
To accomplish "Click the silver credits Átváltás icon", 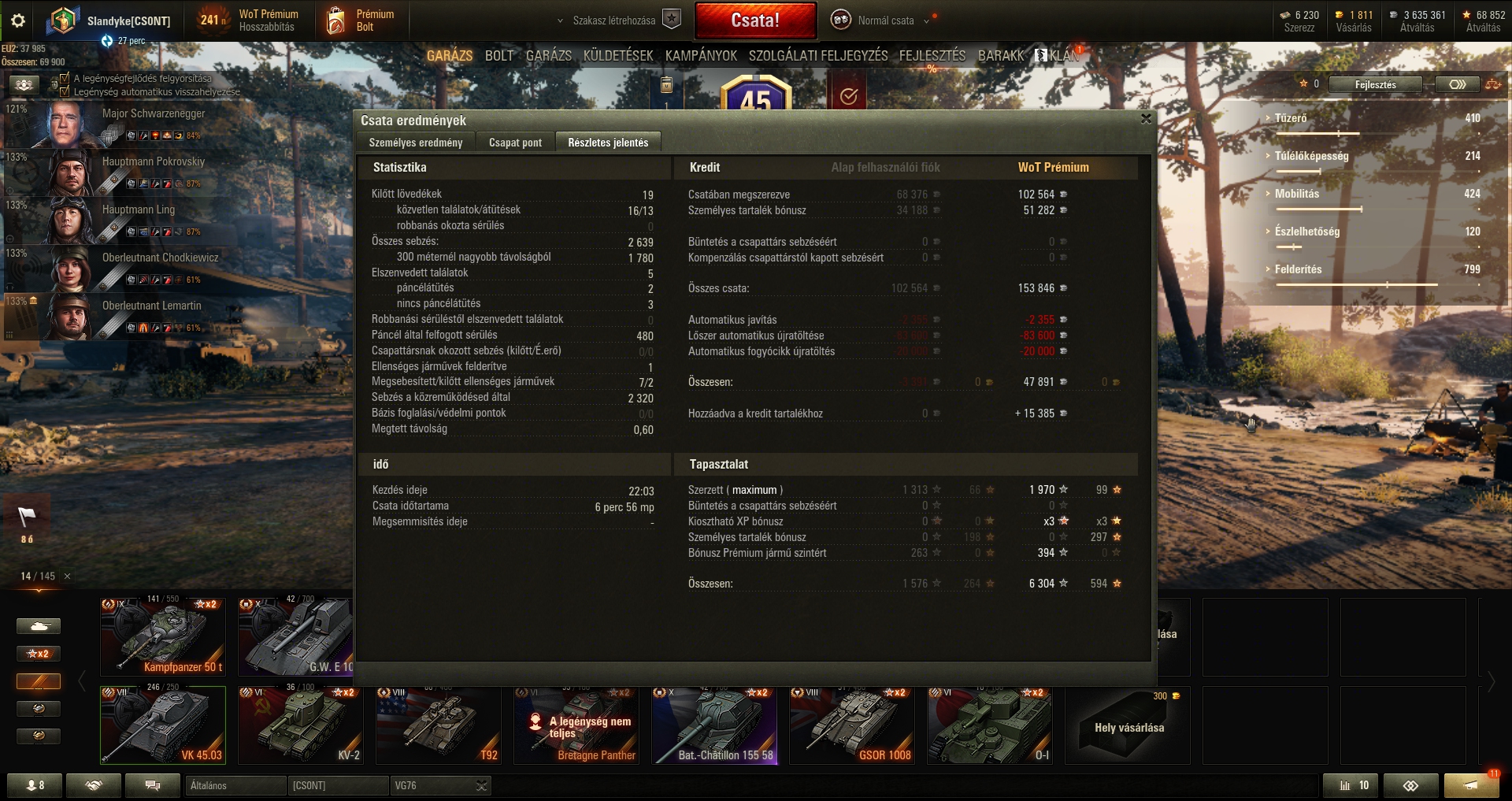I will pos(1394,15).
